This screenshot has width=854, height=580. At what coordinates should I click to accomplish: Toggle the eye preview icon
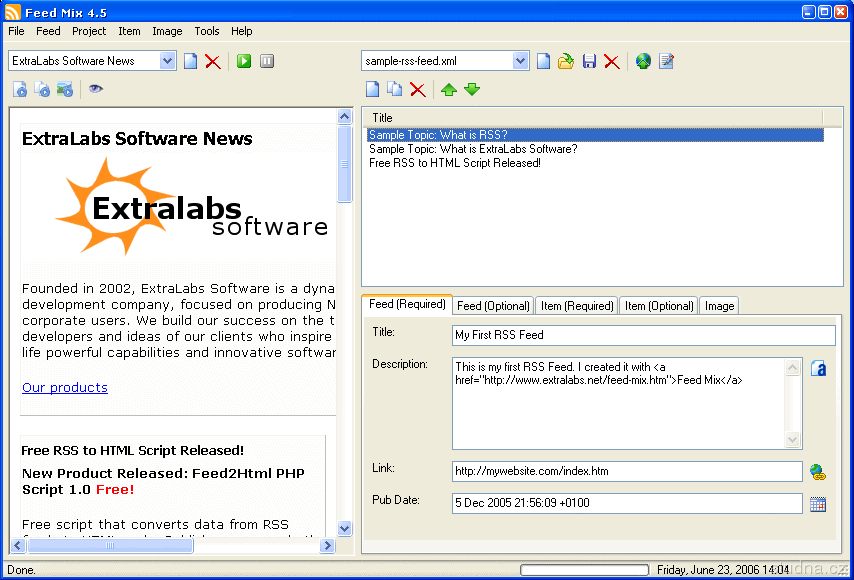coord(96,89)
